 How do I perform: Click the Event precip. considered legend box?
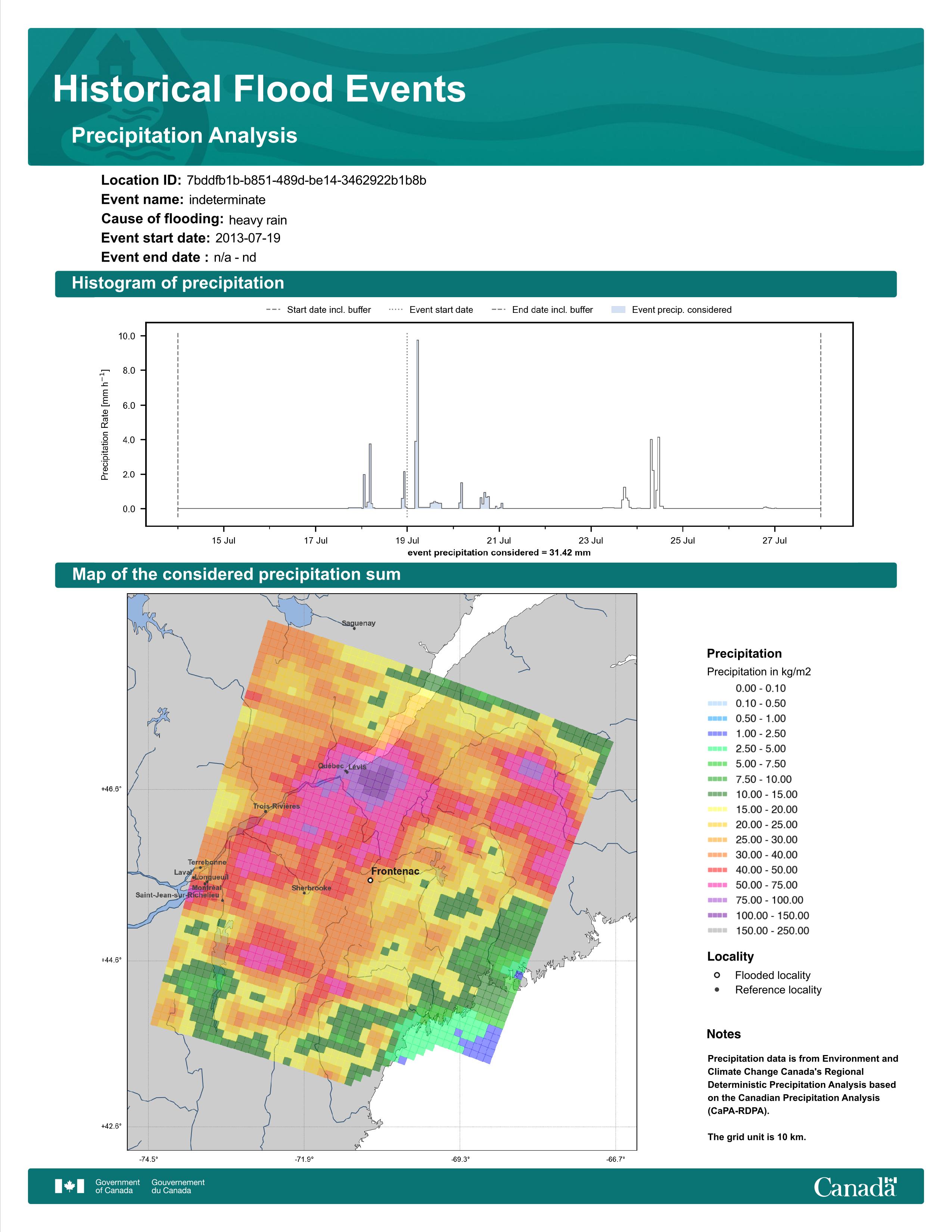coord(618,310)
